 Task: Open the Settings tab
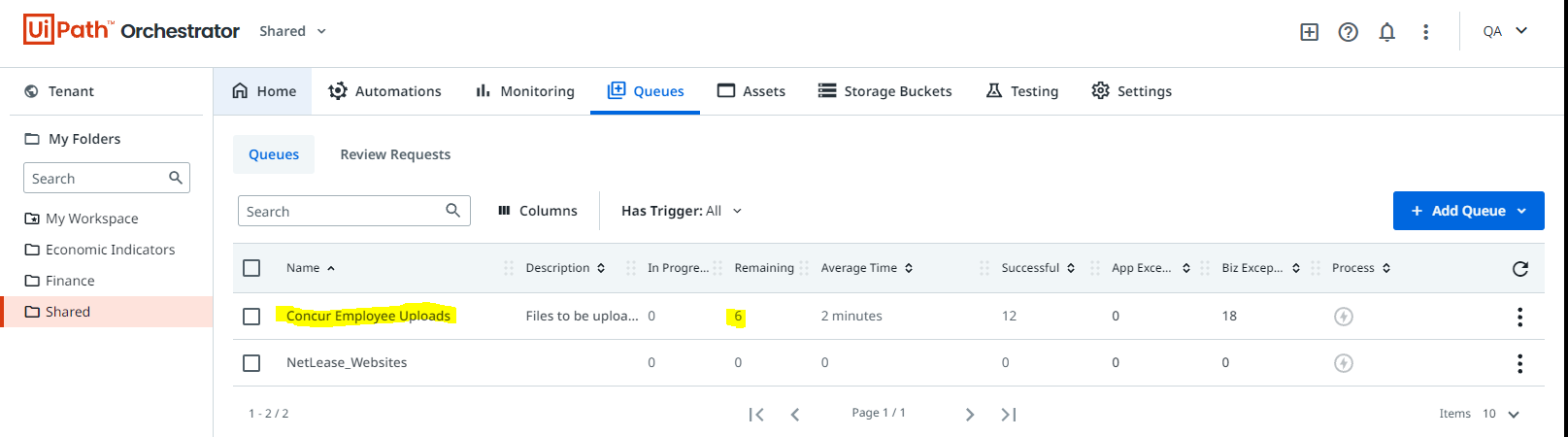click(1131, 91)
